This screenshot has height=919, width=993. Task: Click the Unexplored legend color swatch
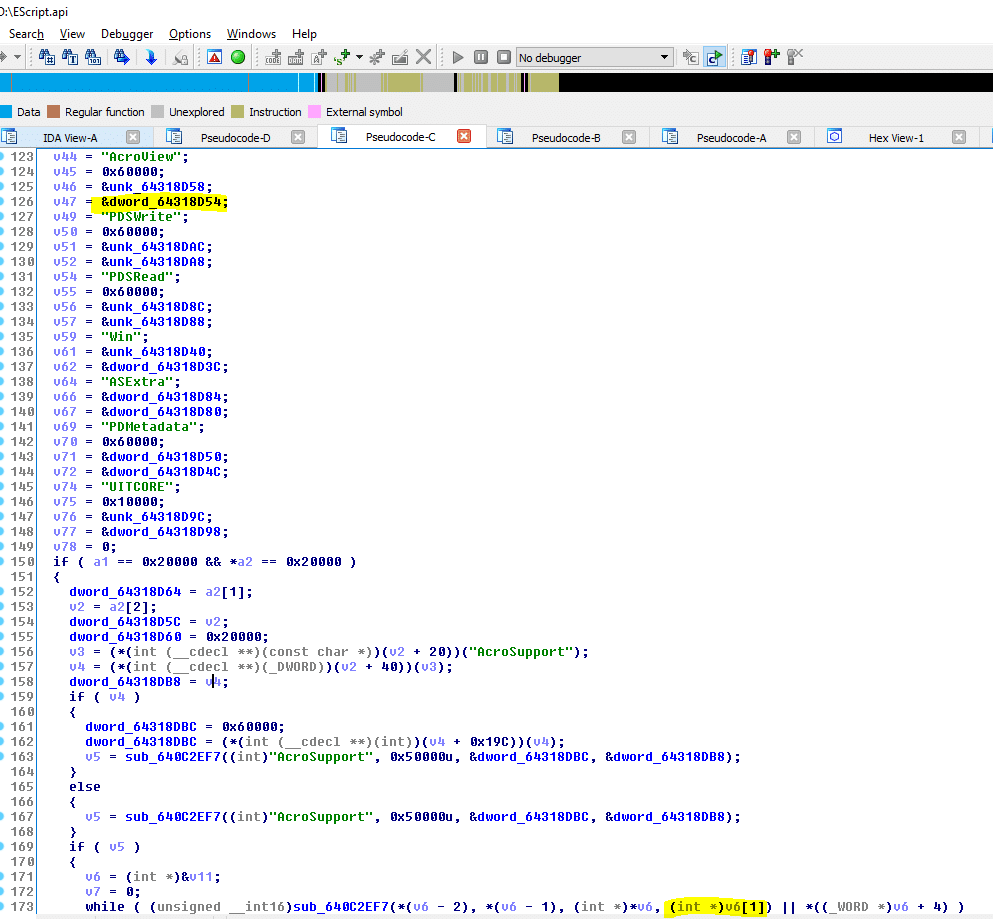pos(158,112)
